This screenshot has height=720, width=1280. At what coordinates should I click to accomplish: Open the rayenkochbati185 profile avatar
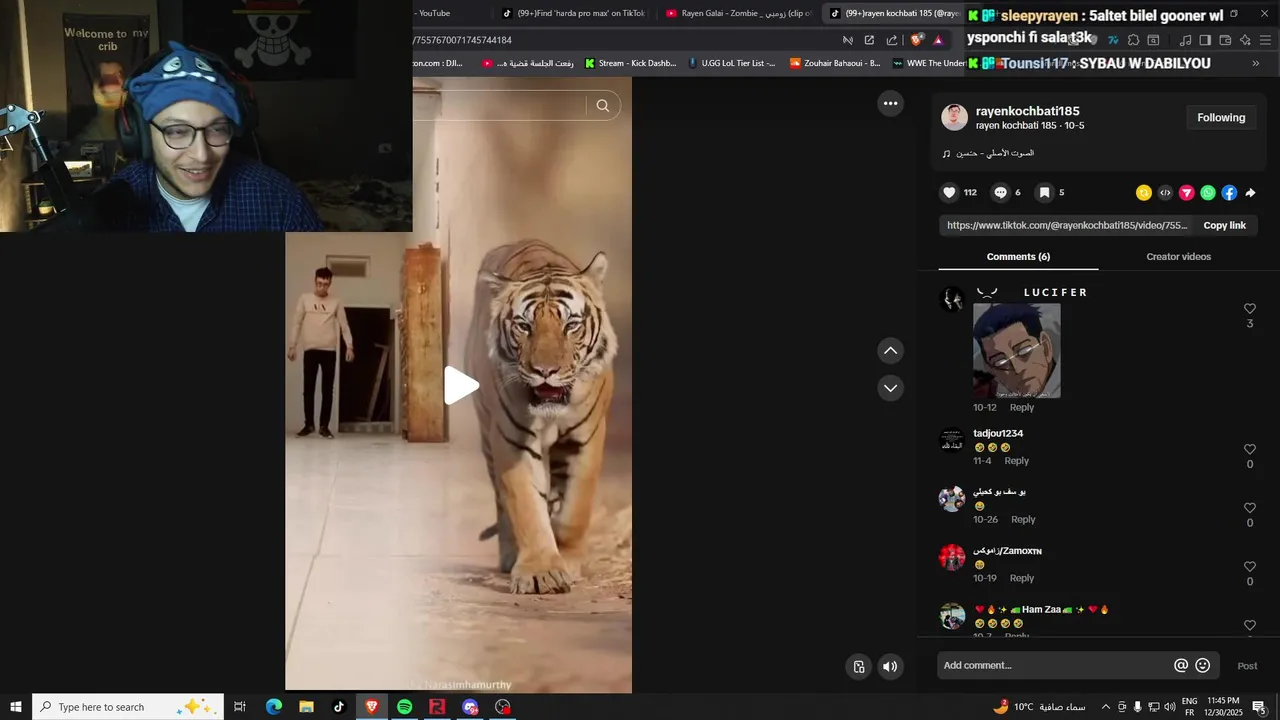954,117
